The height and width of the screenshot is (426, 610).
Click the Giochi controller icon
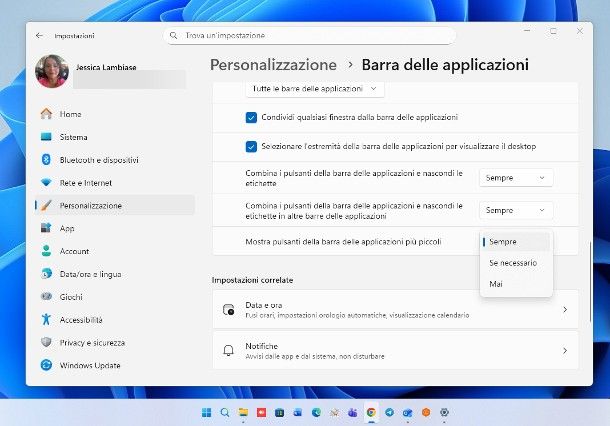46,297
